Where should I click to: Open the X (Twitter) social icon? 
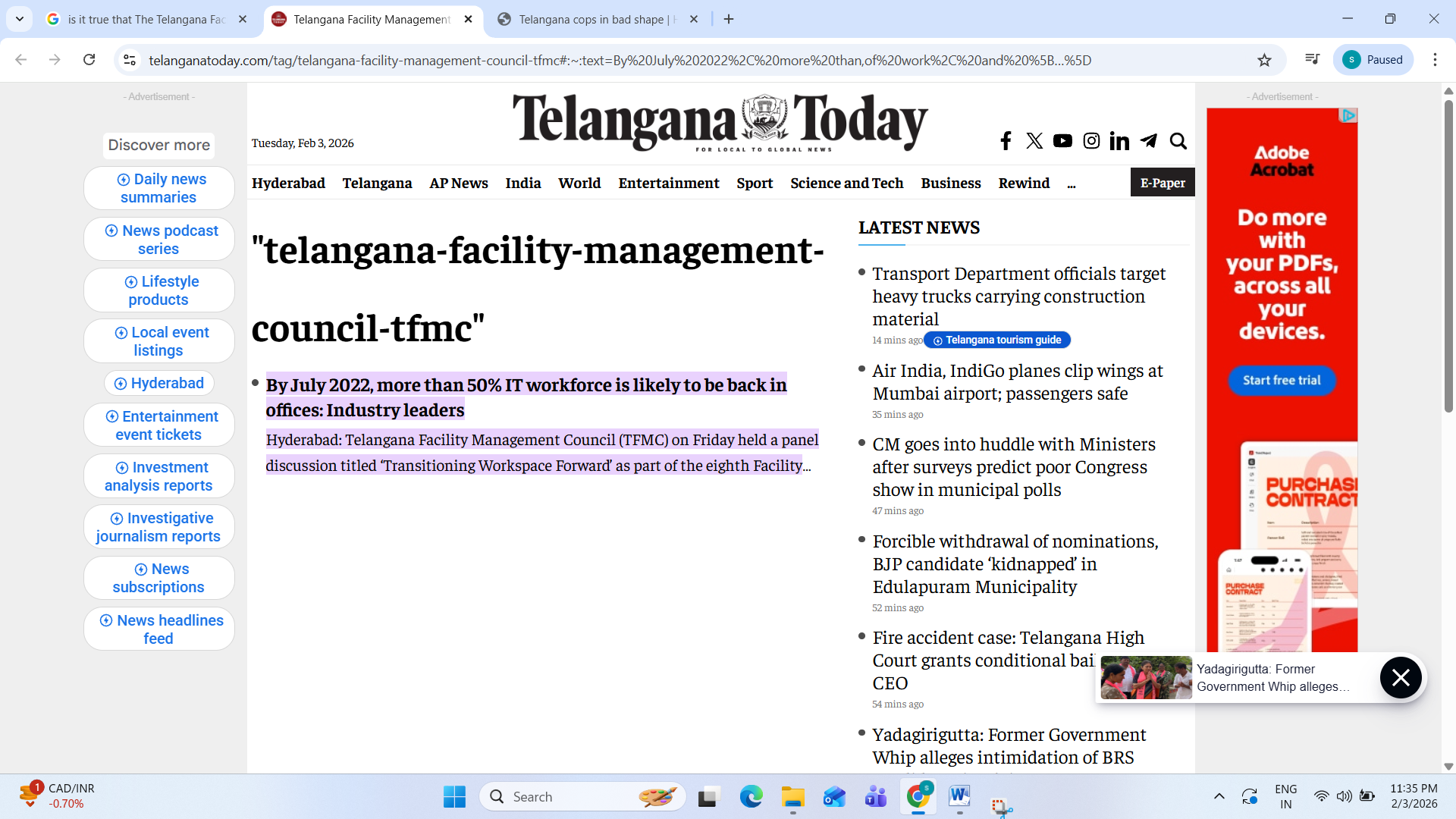(1034, 141)
